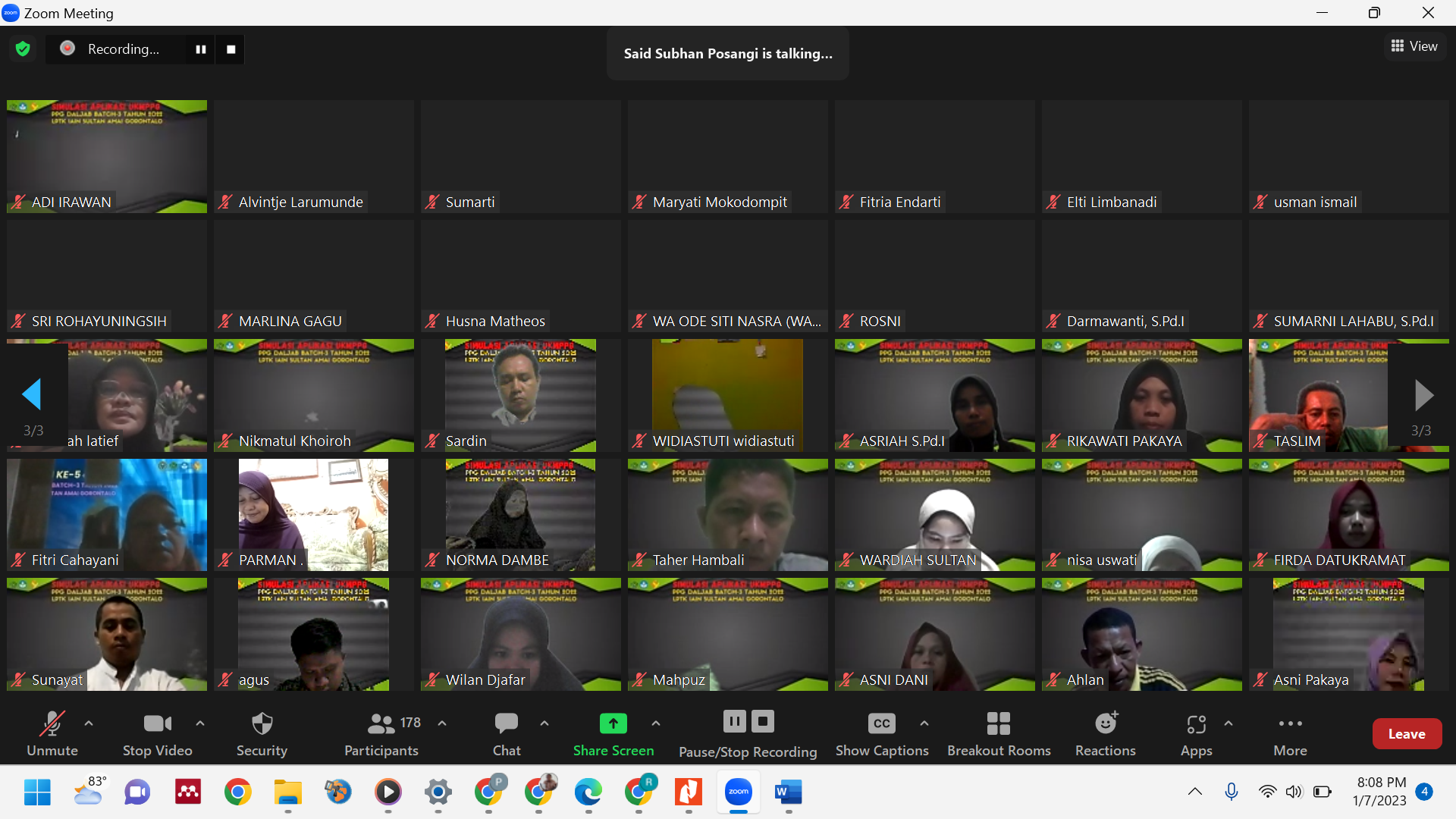Viewport: 1456px width, 819px height.
Task: Click the green Share Screen icon
Action: point(613,723)
